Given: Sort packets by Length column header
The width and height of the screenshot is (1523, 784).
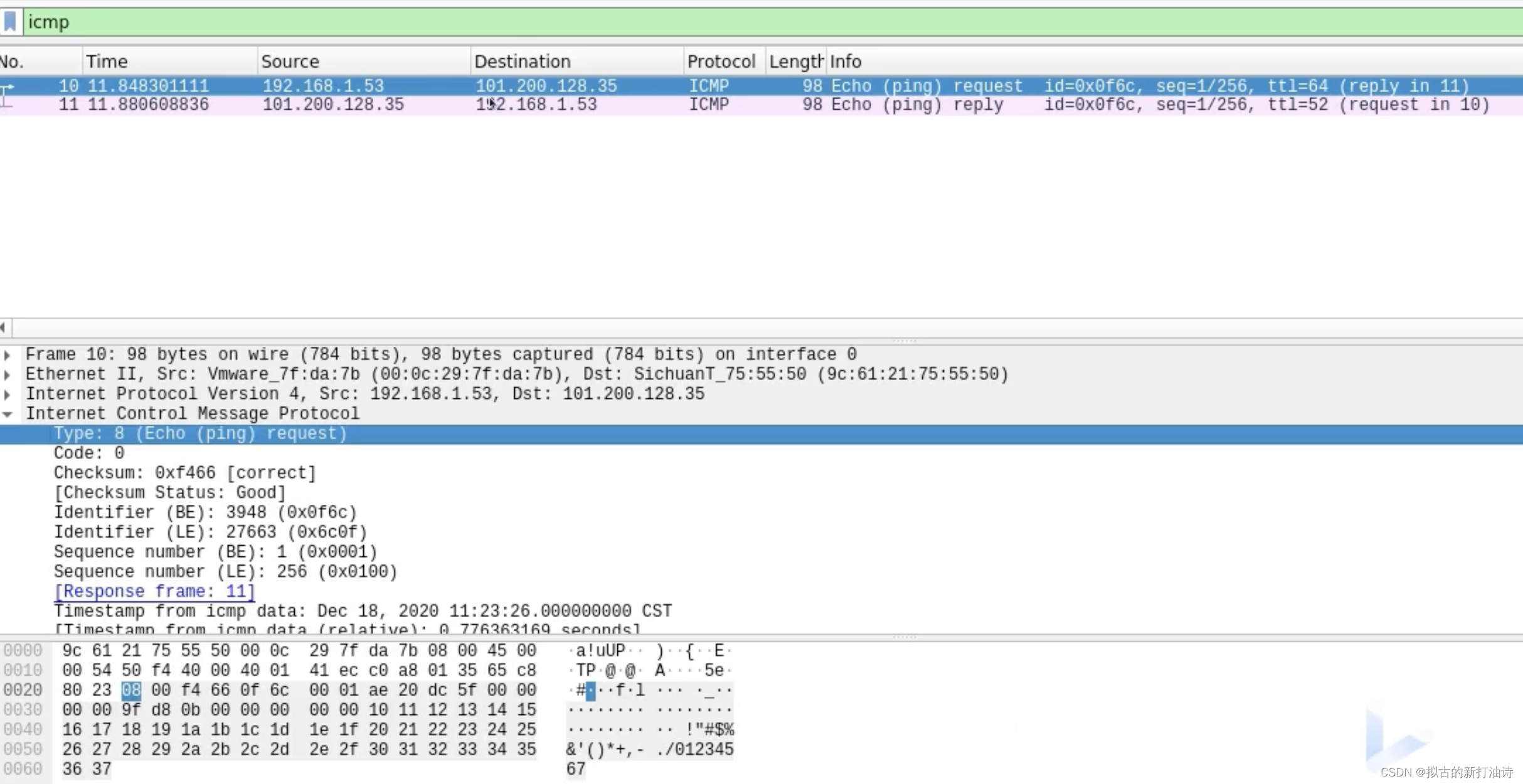Looking at the screenshot, I should 795,61.
